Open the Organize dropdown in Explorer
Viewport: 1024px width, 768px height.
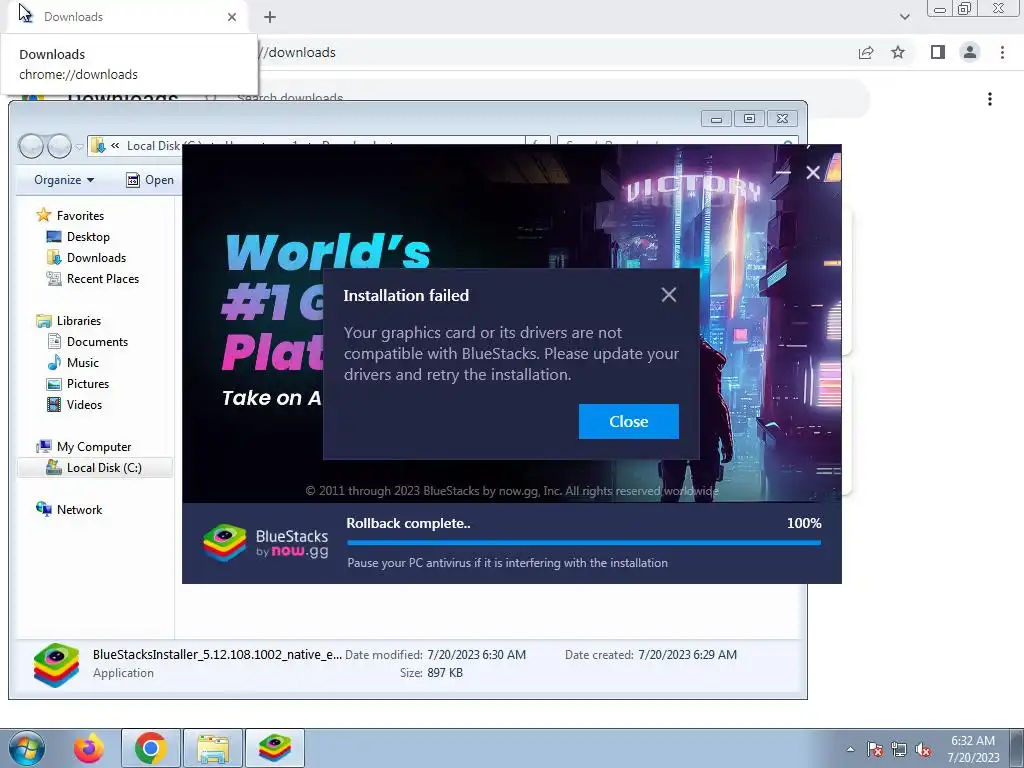pyautogui.click(x=64, y=180)
